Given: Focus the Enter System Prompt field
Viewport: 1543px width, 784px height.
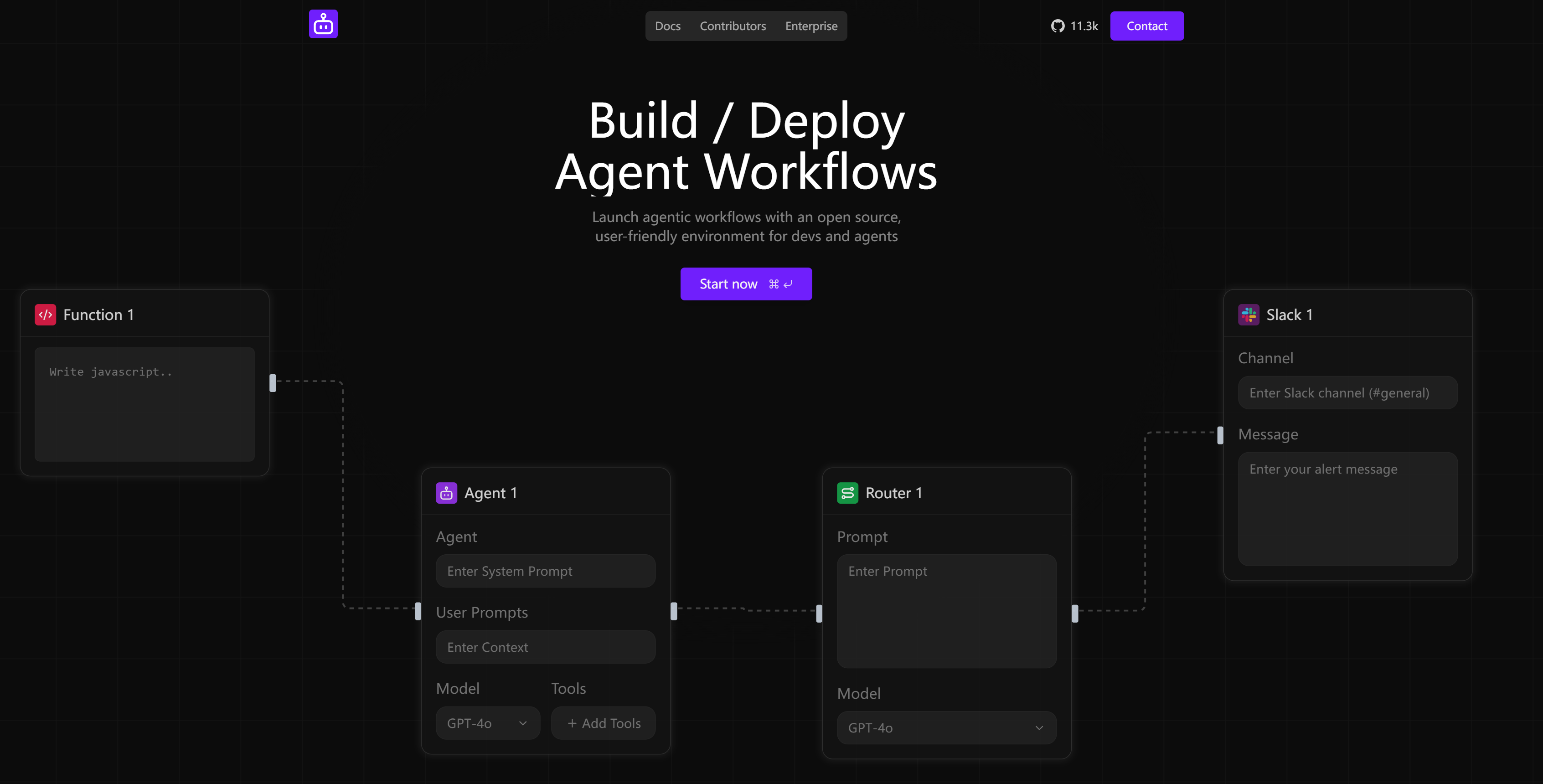Looking at the screenshot, I should point(545,571).
